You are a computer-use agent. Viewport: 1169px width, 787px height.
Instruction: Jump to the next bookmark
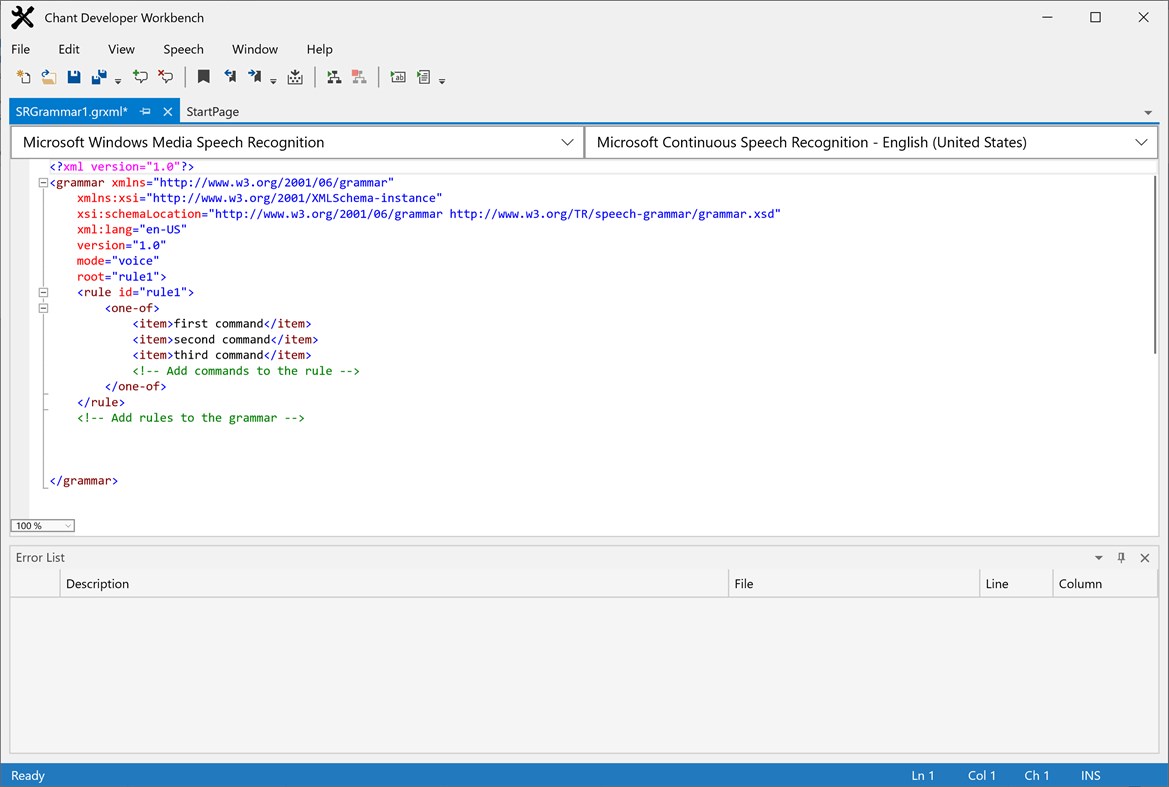(254, 77)
